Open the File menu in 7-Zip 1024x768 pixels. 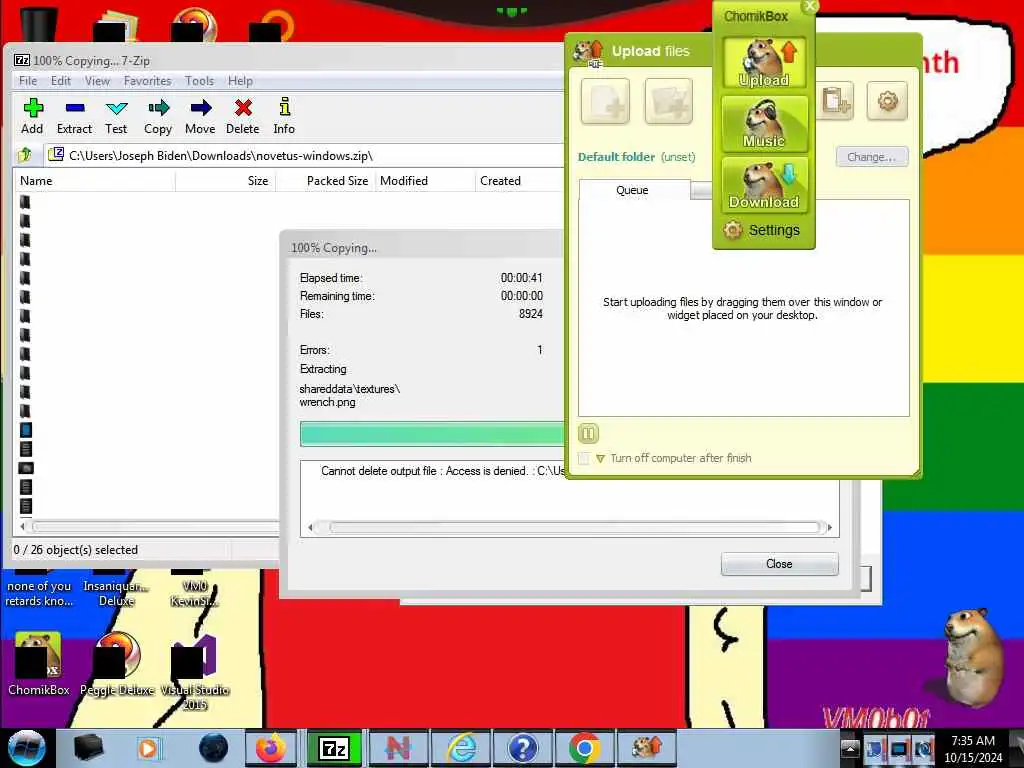[27, 81]
